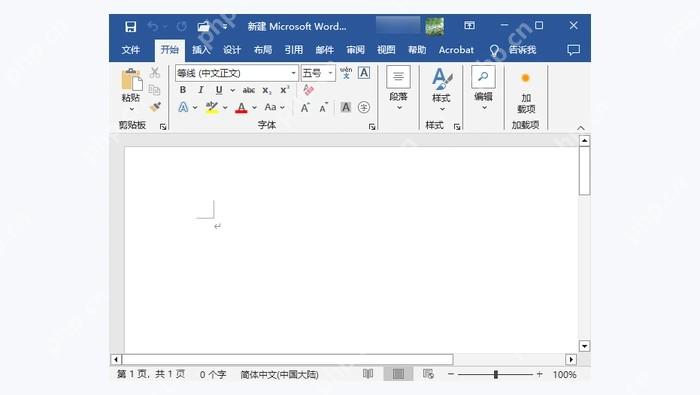Click the text effects A icon
Image resolution: width=700 pixels, height=395 pixels.
coord(183,107)
